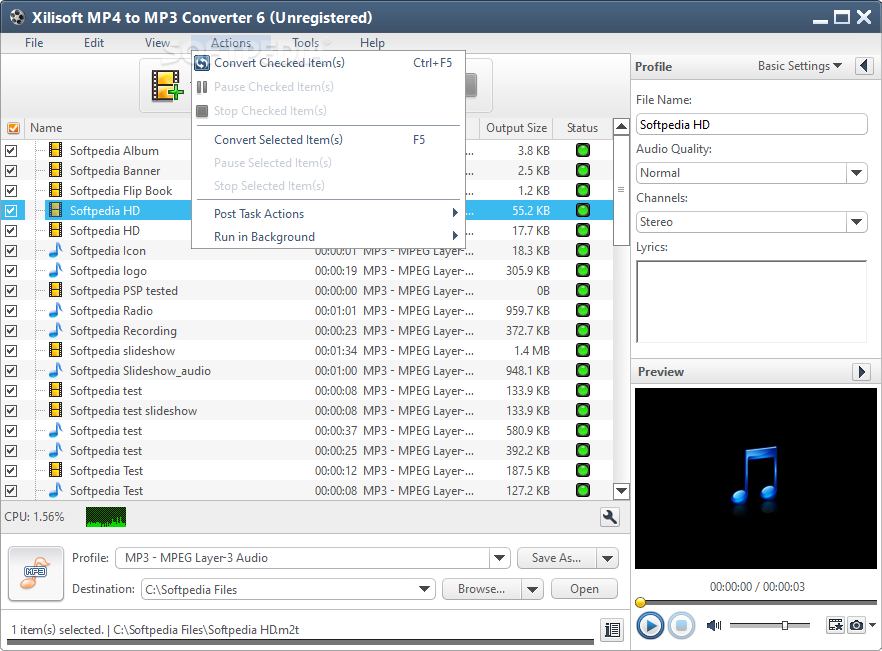Image resolution: width=882 pixels, height=651 pixels.
Task: Uncheck the highlighted Softpedia HD checkbox
Action: (x=11, y=211)
